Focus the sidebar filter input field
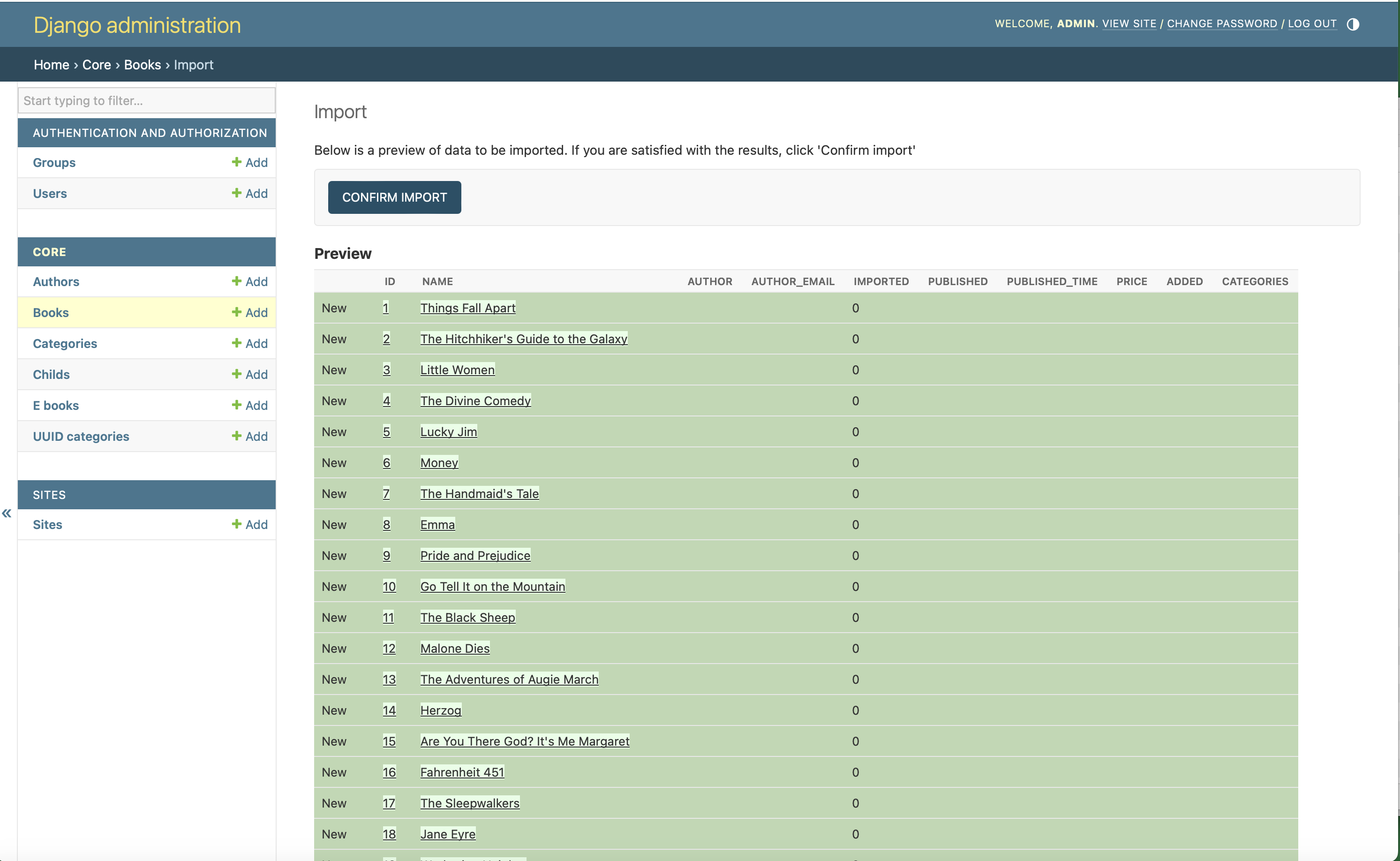 pos(147,100)
